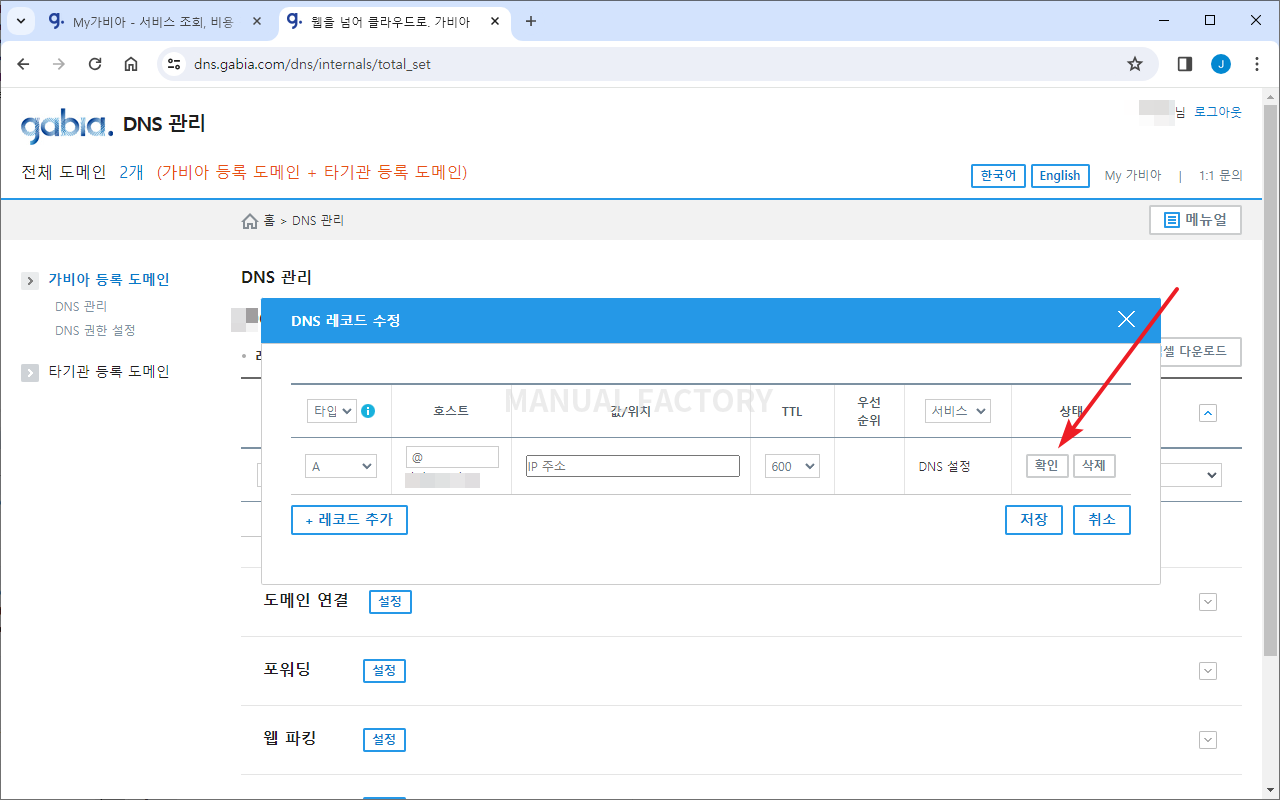Click 삭제 button in record row
Viewport: 1280px width, 800px height.
tap(1094, 466)
